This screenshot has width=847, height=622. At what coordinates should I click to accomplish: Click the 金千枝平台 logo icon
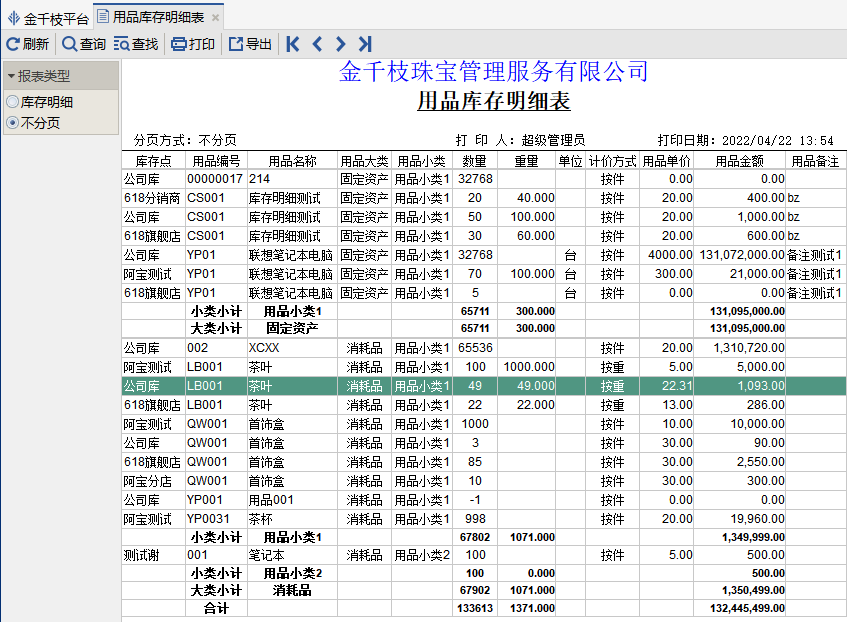14,18
